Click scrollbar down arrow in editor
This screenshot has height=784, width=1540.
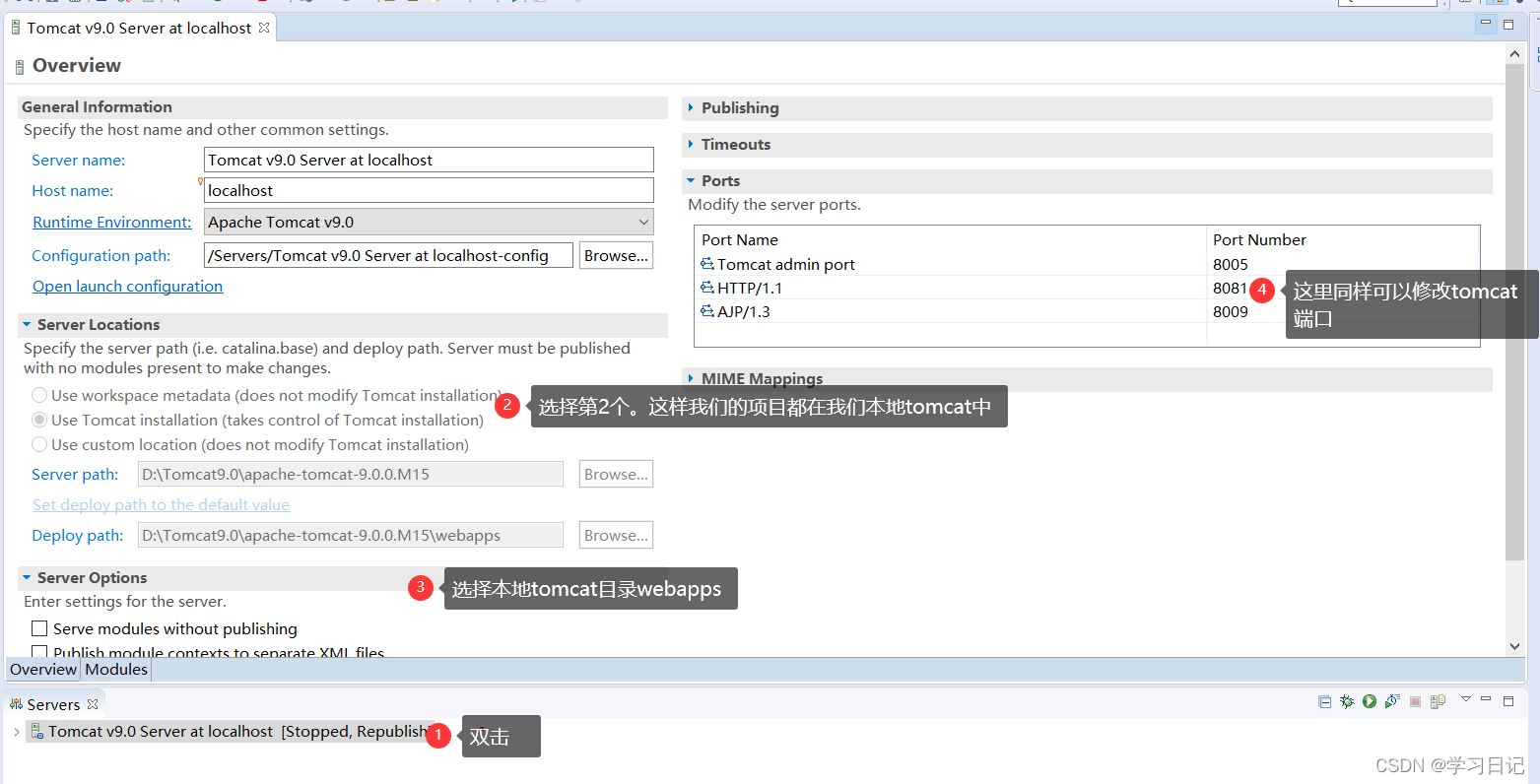1514,646
